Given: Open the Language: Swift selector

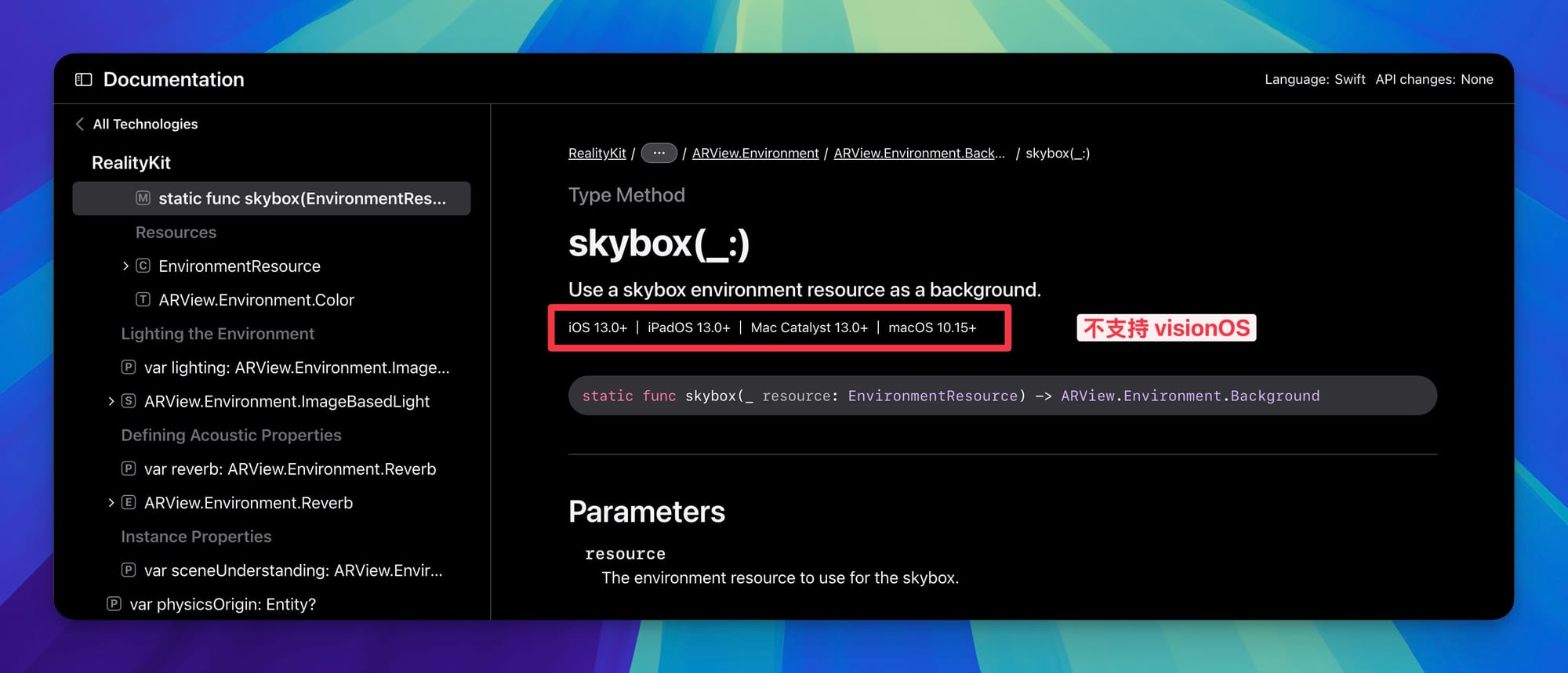Looking at the screenshot, I should click(x=1314, y=79).
